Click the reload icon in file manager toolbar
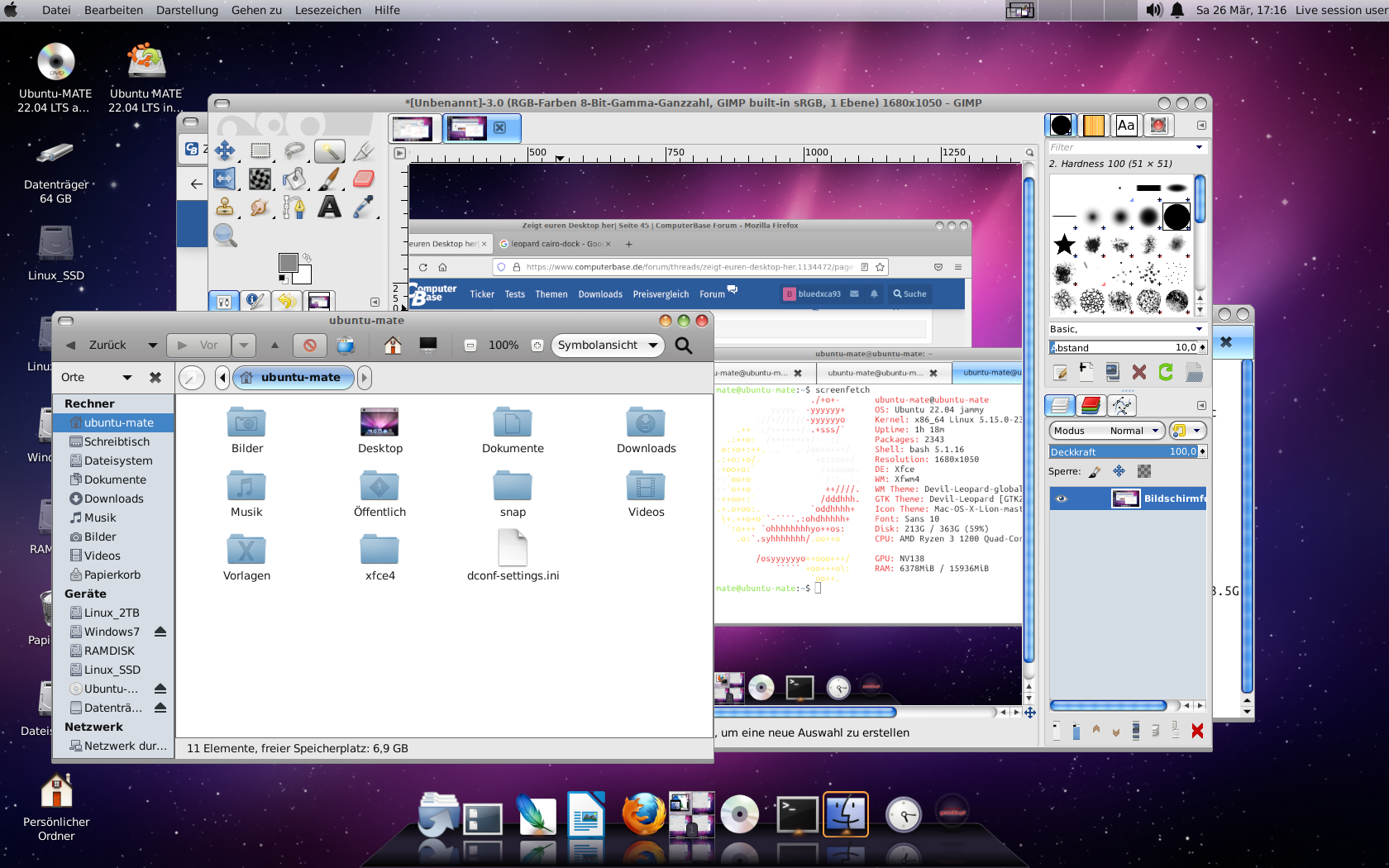This screenshot has width=1389, height=868. tap(346, 346)
